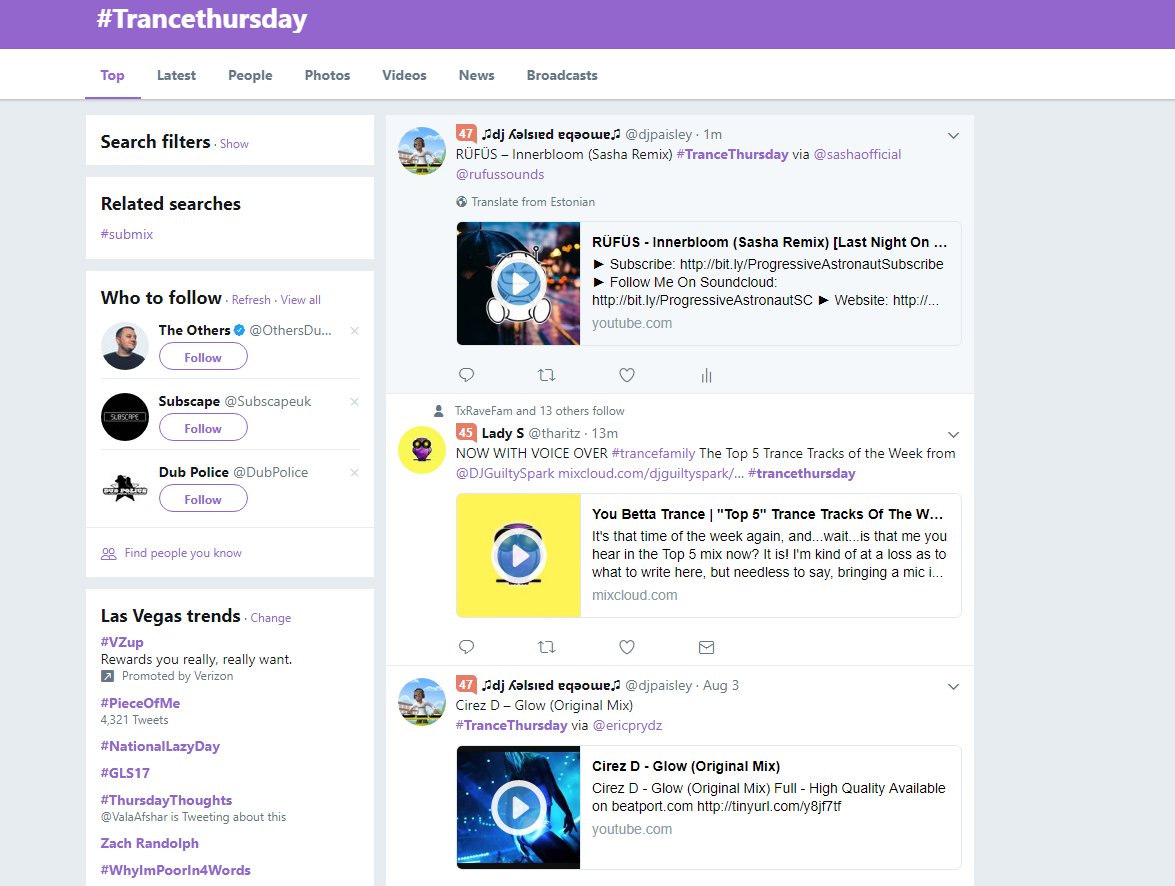Click Lady S's purple owl avatar
The image size is (1175, 886).
(421, 450)
